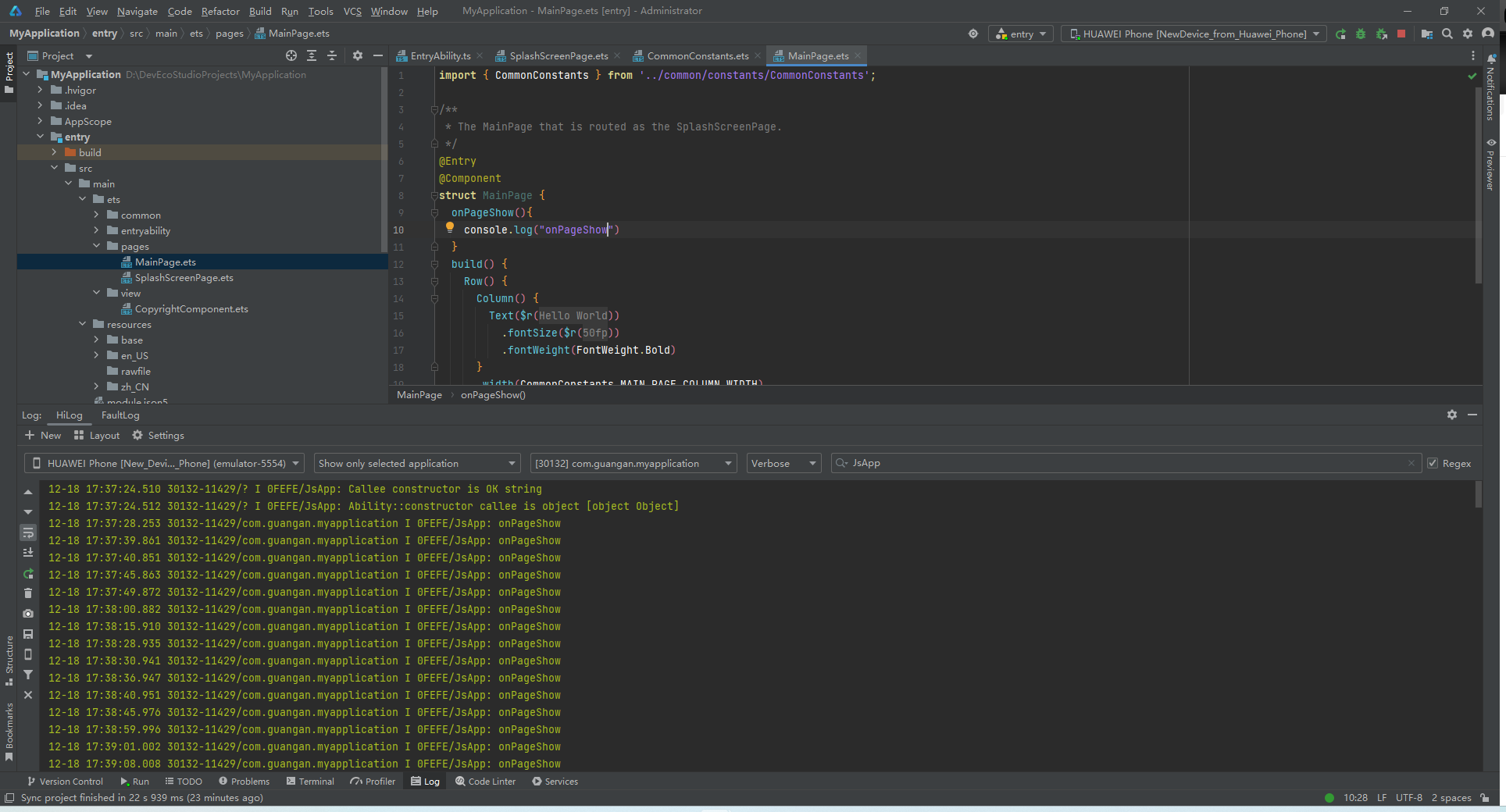Toggle the Project tool window strip button
This screenshot has height=812, width=1506.
[x=9, y=72]
